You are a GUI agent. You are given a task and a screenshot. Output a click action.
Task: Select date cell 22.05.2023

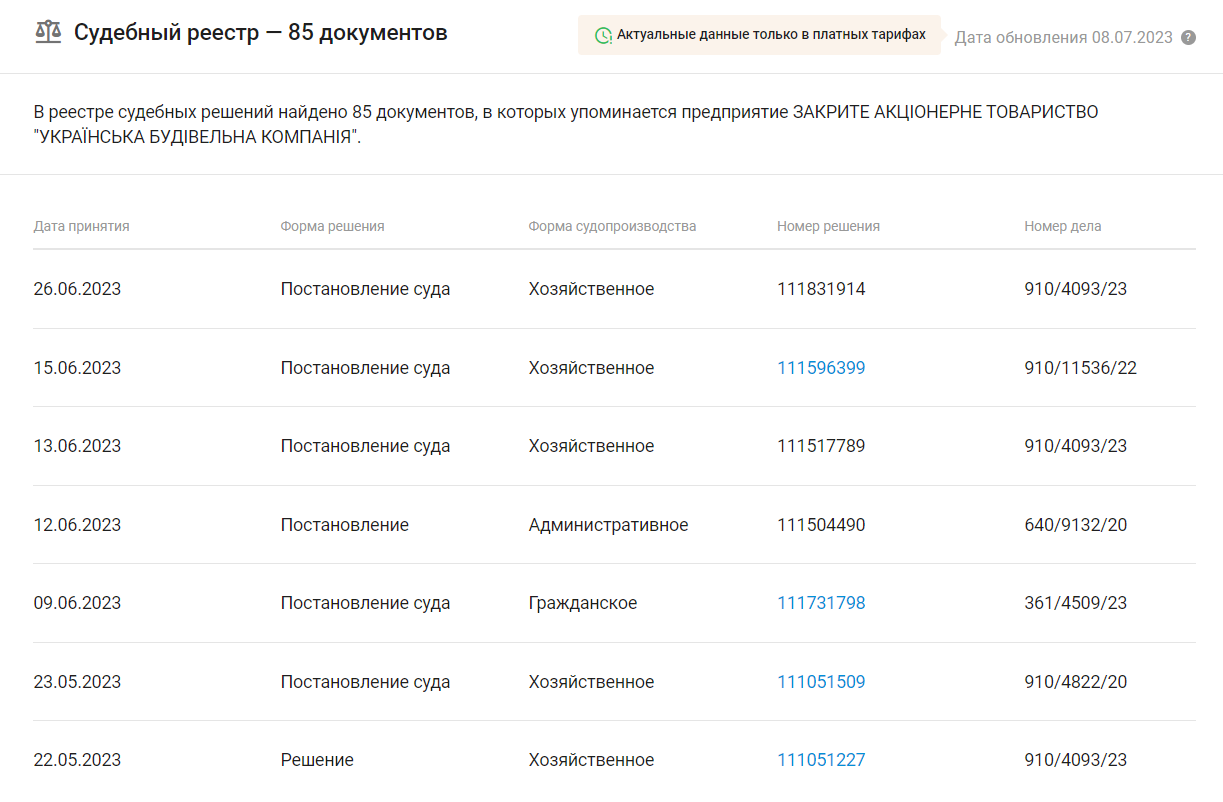click(77, 760)
